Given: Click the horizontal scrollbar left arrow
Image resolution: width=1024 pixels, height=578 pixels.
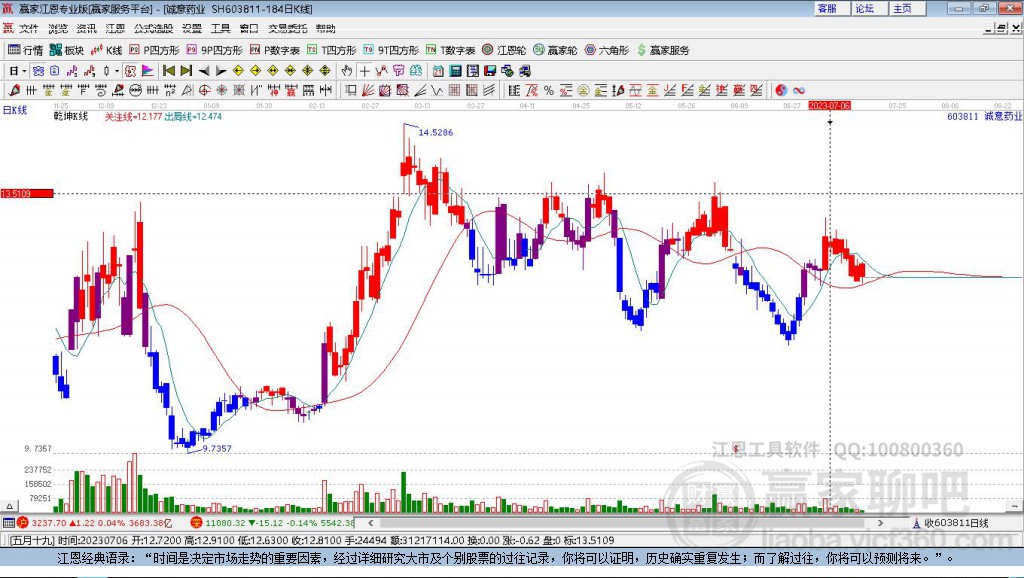Looking at the screenshot, I should click(x=371, y=522).
